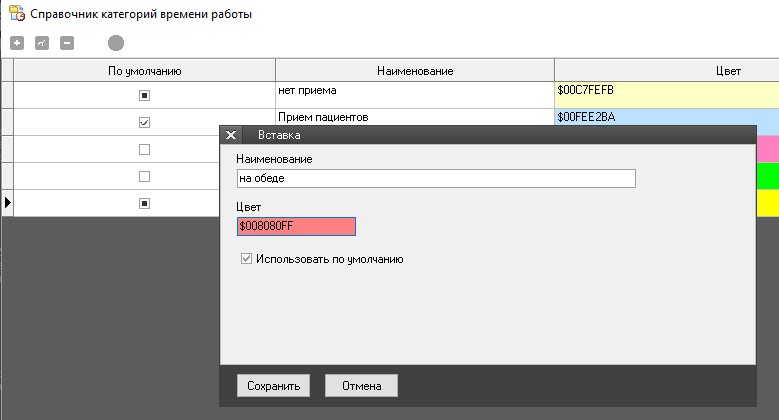Click the Наименование field containing на обеде
The image size is (779, 420).
[436, 179]
